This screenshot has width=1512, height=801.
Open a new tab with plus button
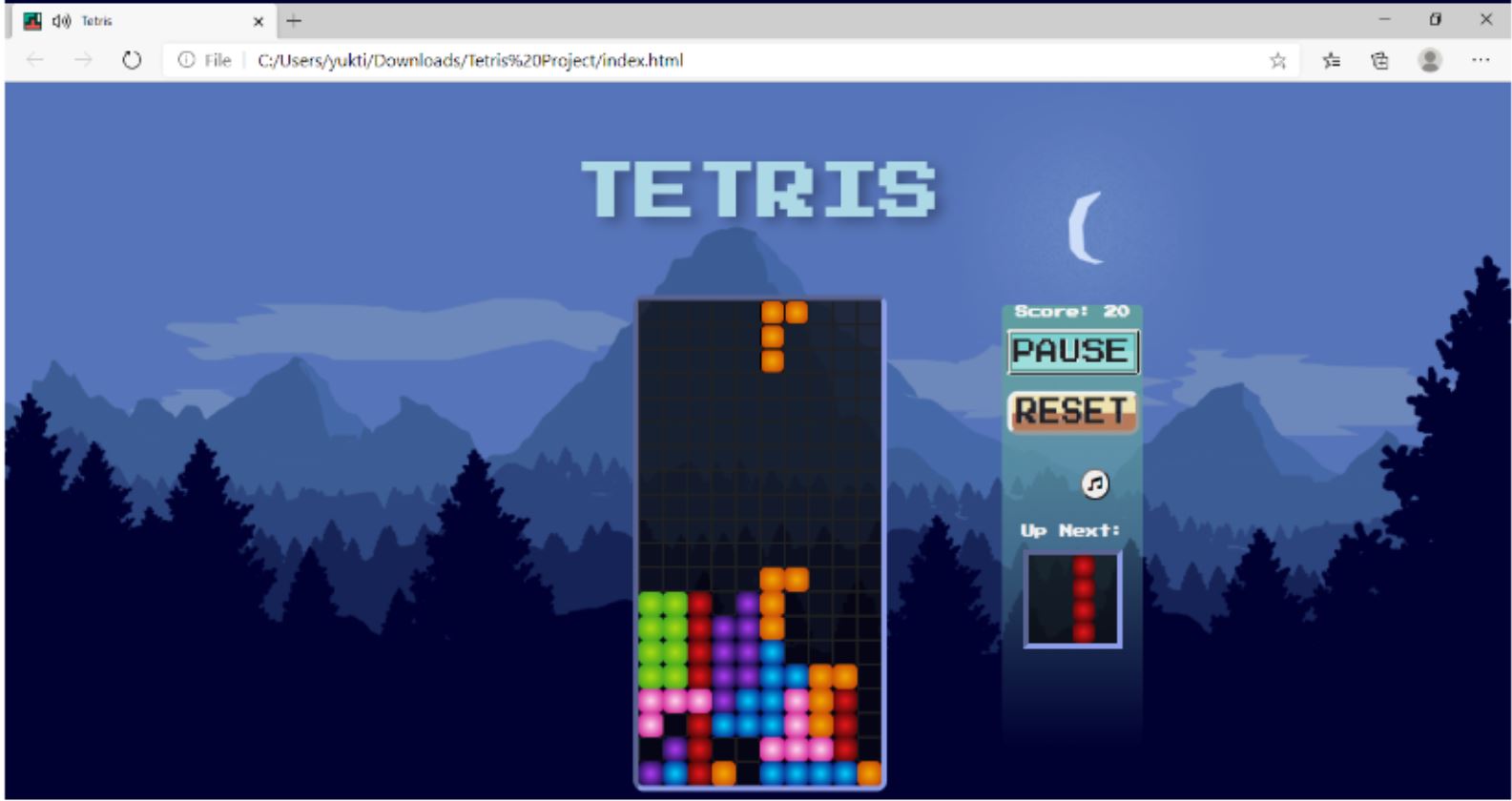click(294, 20)
